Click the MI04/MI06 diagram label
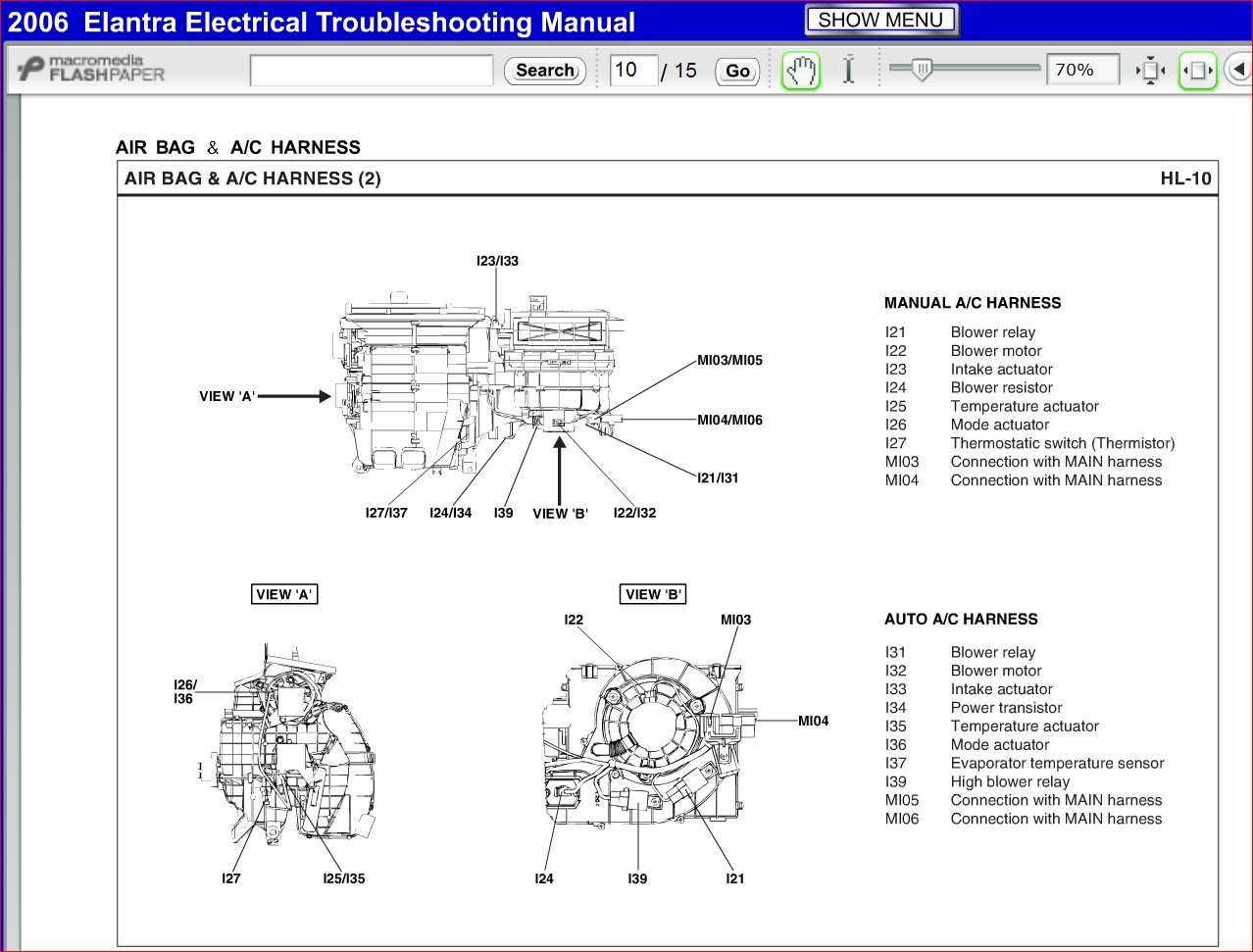This screenshot has height=952, width=1253. click(x=729, y=420)
